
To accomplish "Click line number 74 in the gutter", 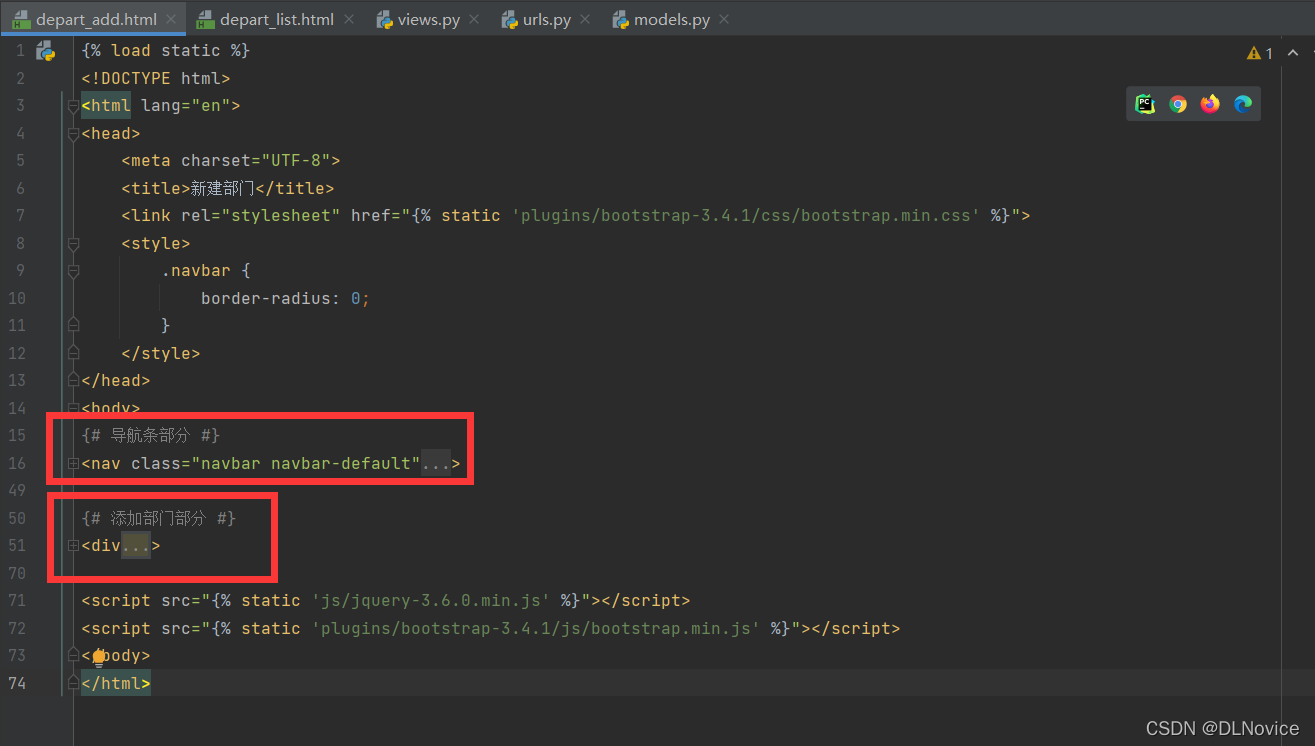I will click(16, 683).
